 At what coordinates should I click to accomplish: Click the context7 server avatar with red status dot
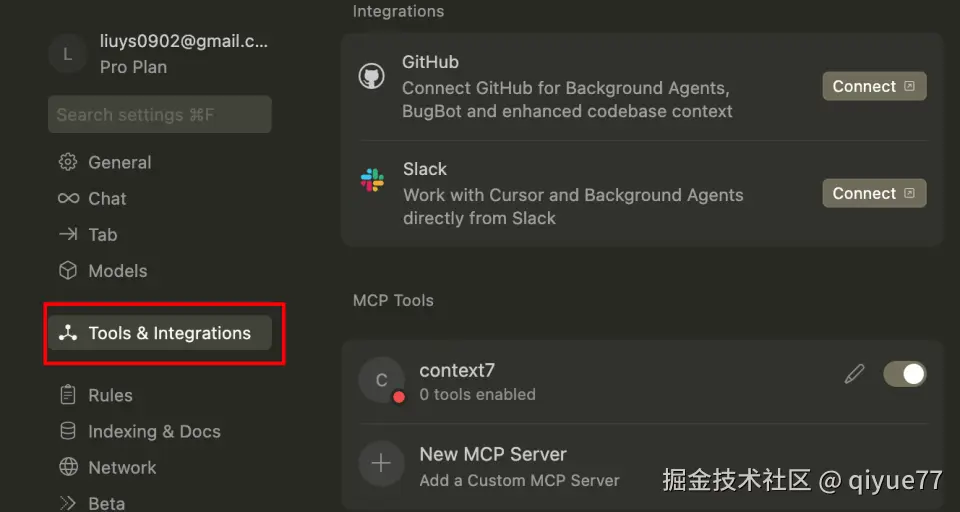pos(381,380)
